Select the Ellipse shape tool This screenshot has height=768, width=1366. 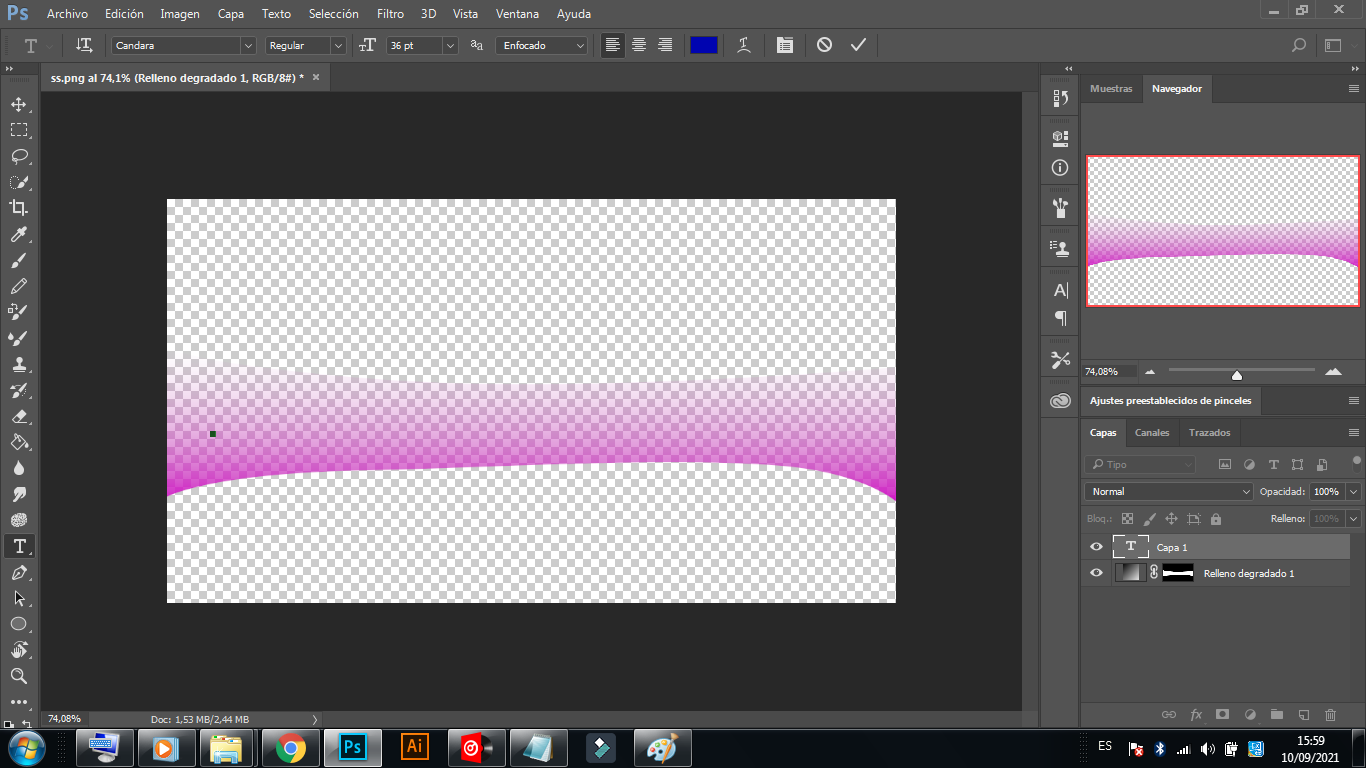click(x=19, y=624)
